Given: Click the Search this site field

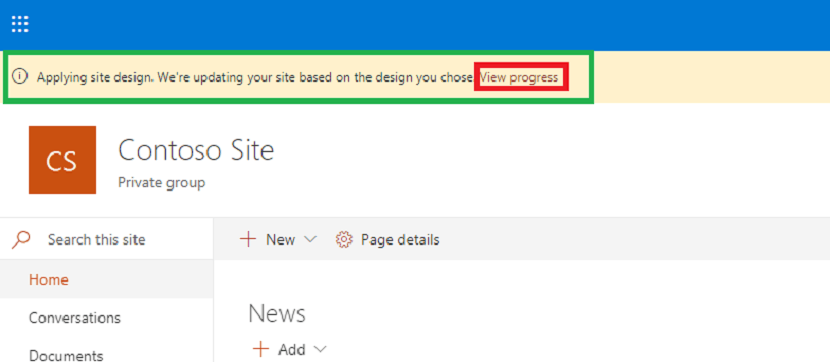Looking at the screenshot, I should [107, 240].
